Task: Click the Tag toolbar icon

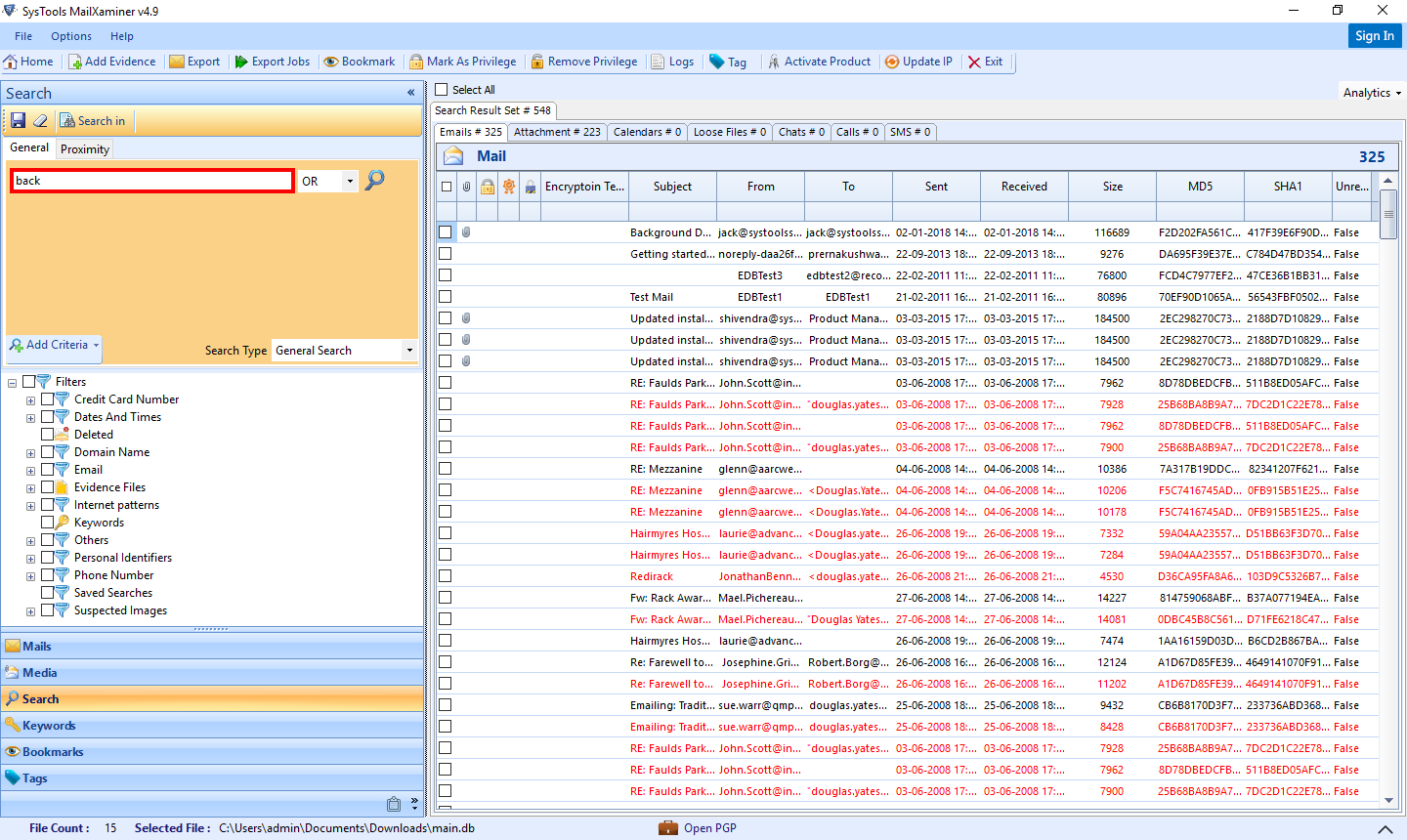Action: coord(717,62)
